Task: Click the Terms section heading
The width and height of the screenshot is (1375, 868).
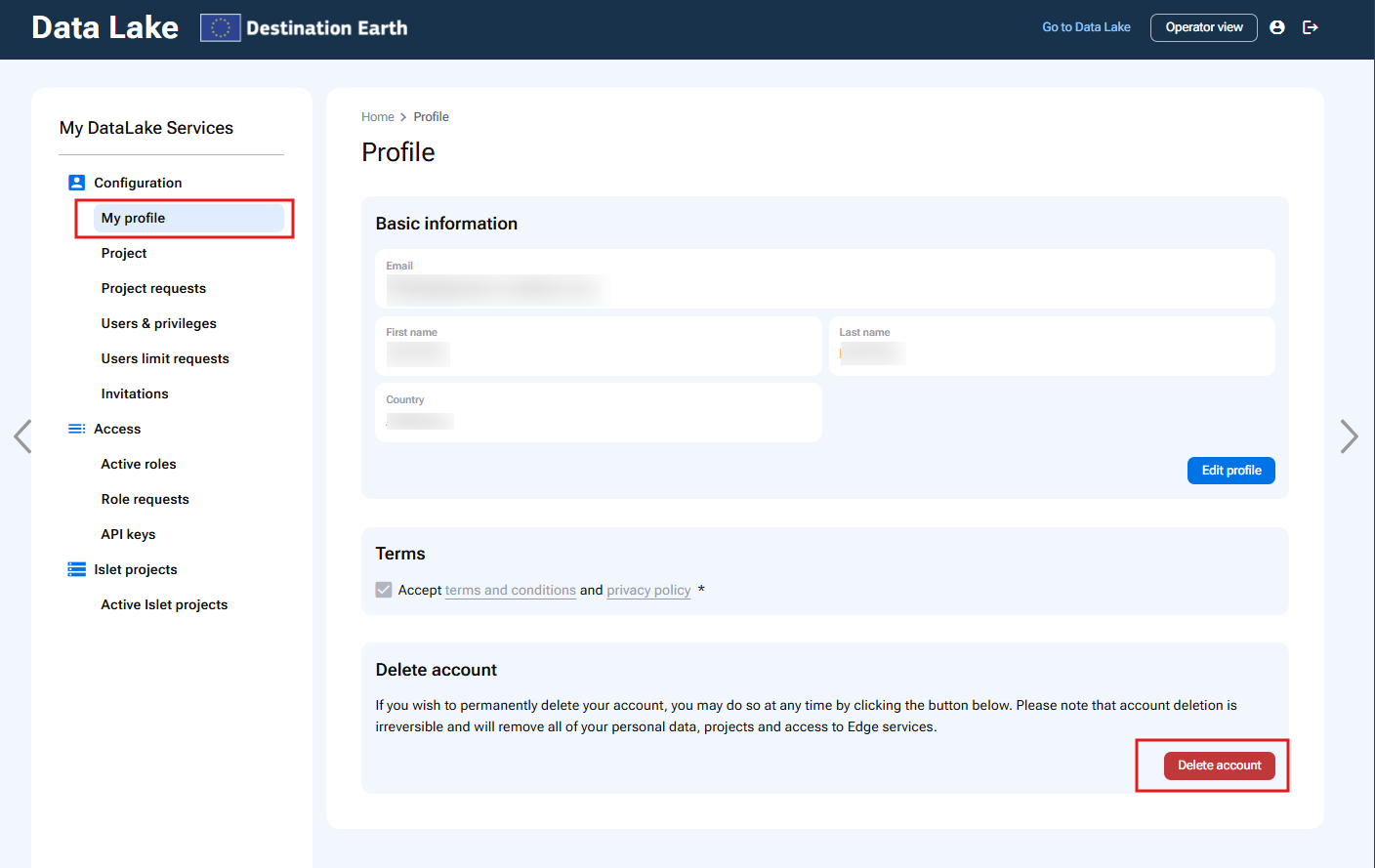Action: pyautogui.click(x=400, y=554)
